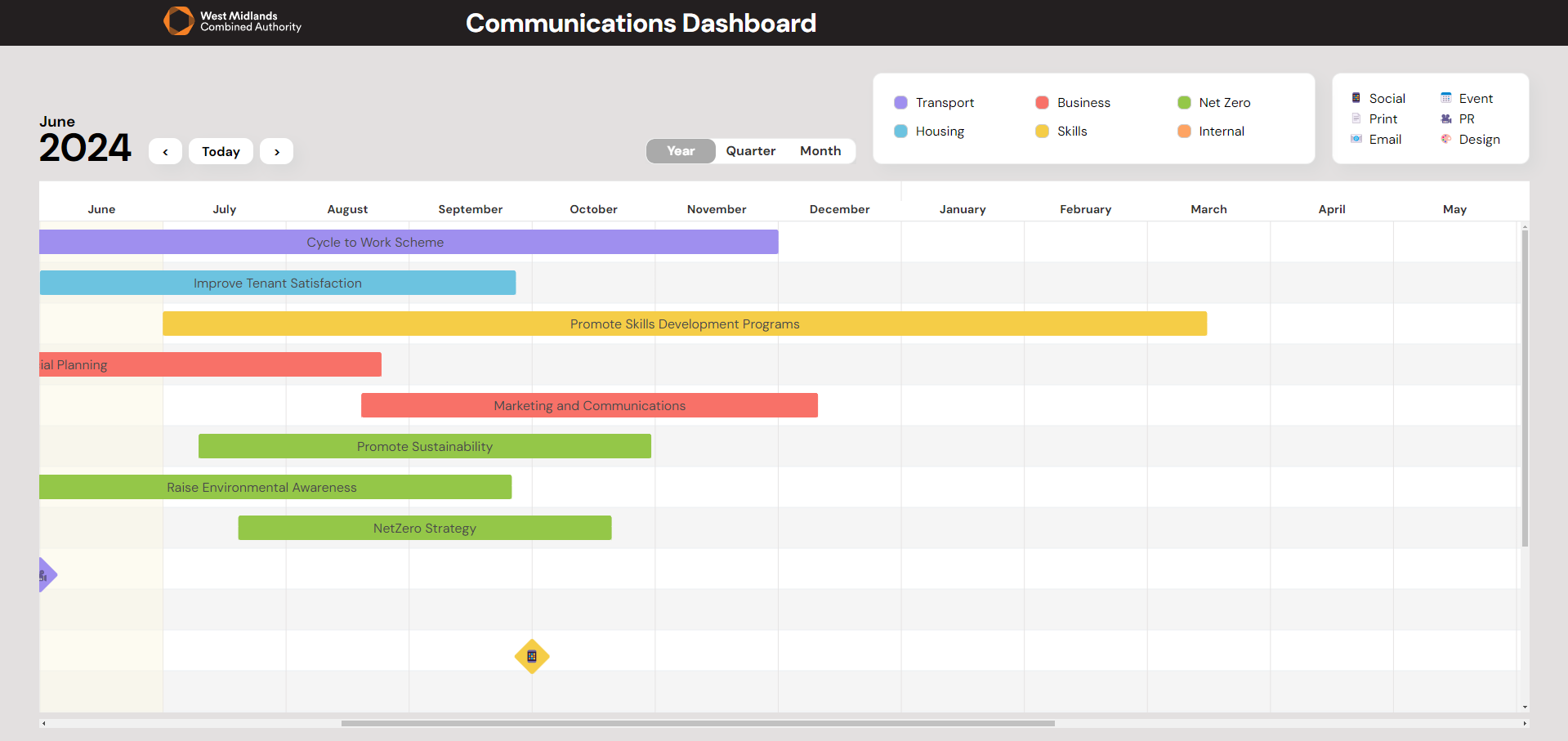Click the April month header
Image resolution: width=1568 pixels, height=741 pixels.
coord(1332,209)
